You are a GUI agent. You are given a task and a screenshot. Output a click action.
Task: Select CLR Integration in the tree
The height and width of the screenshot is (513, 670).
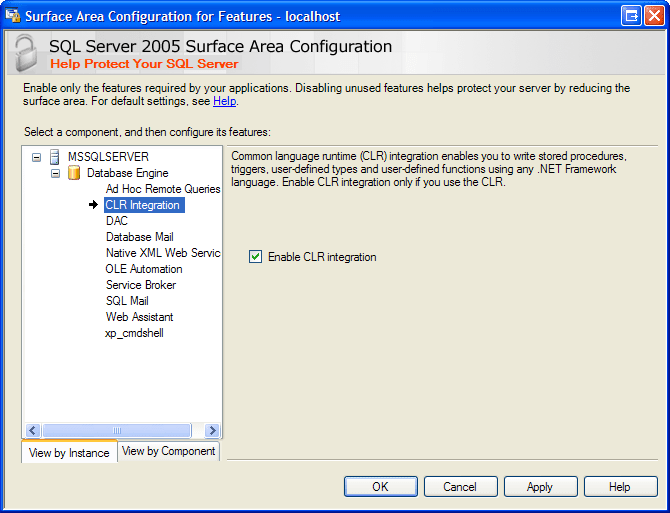(x=144, y=205)
